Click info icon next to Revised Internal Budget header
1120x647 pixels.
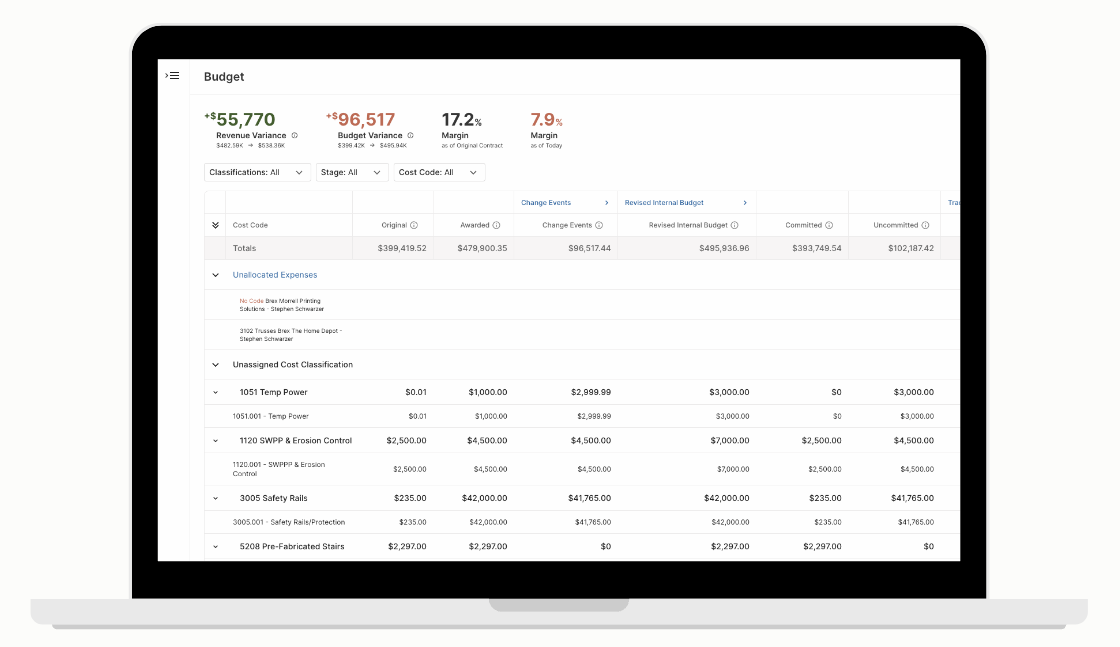click(x=734, y=225)
